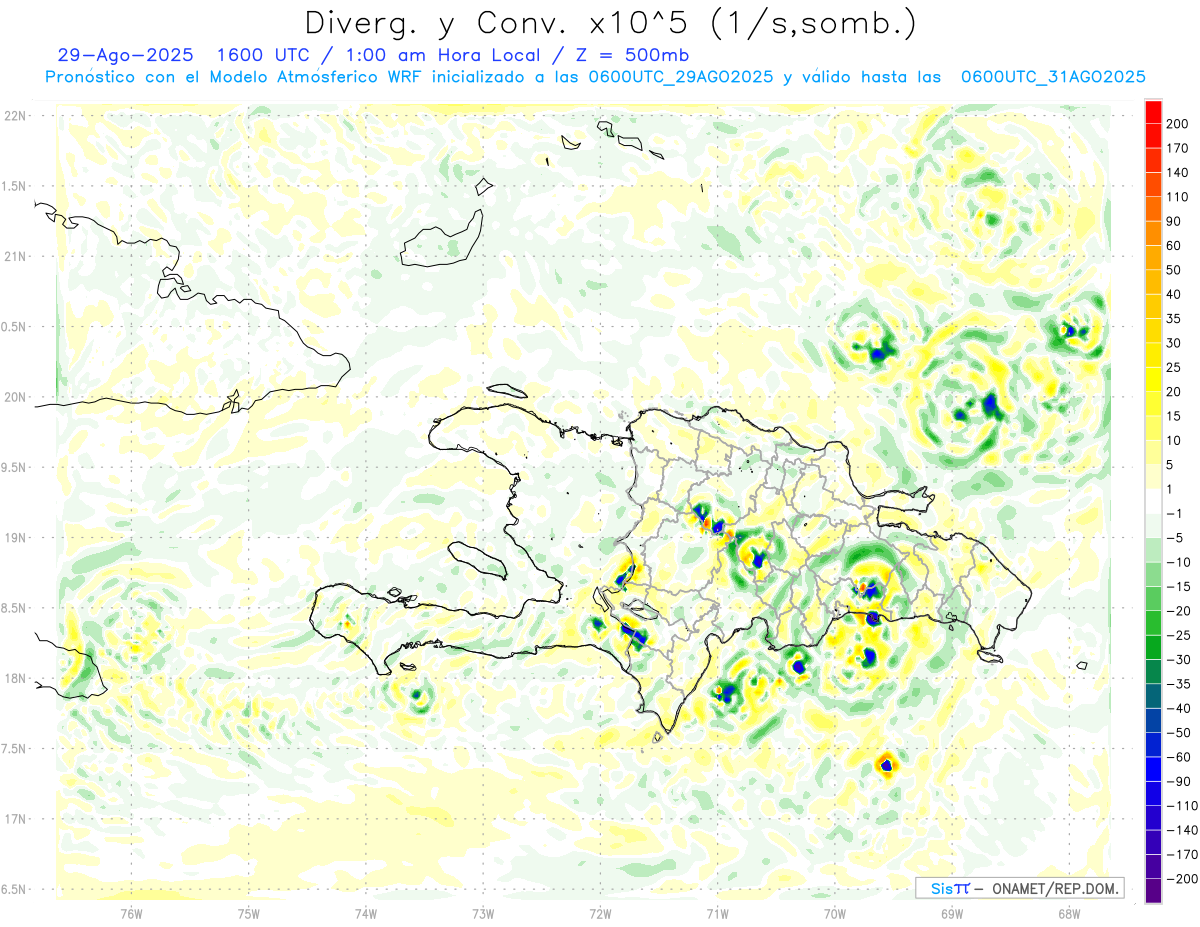The width and height of the screenshot is (1200, 927).
Task: Click the "-20" color scale value
Action: pyautogui.click(x=1178, y=611)
